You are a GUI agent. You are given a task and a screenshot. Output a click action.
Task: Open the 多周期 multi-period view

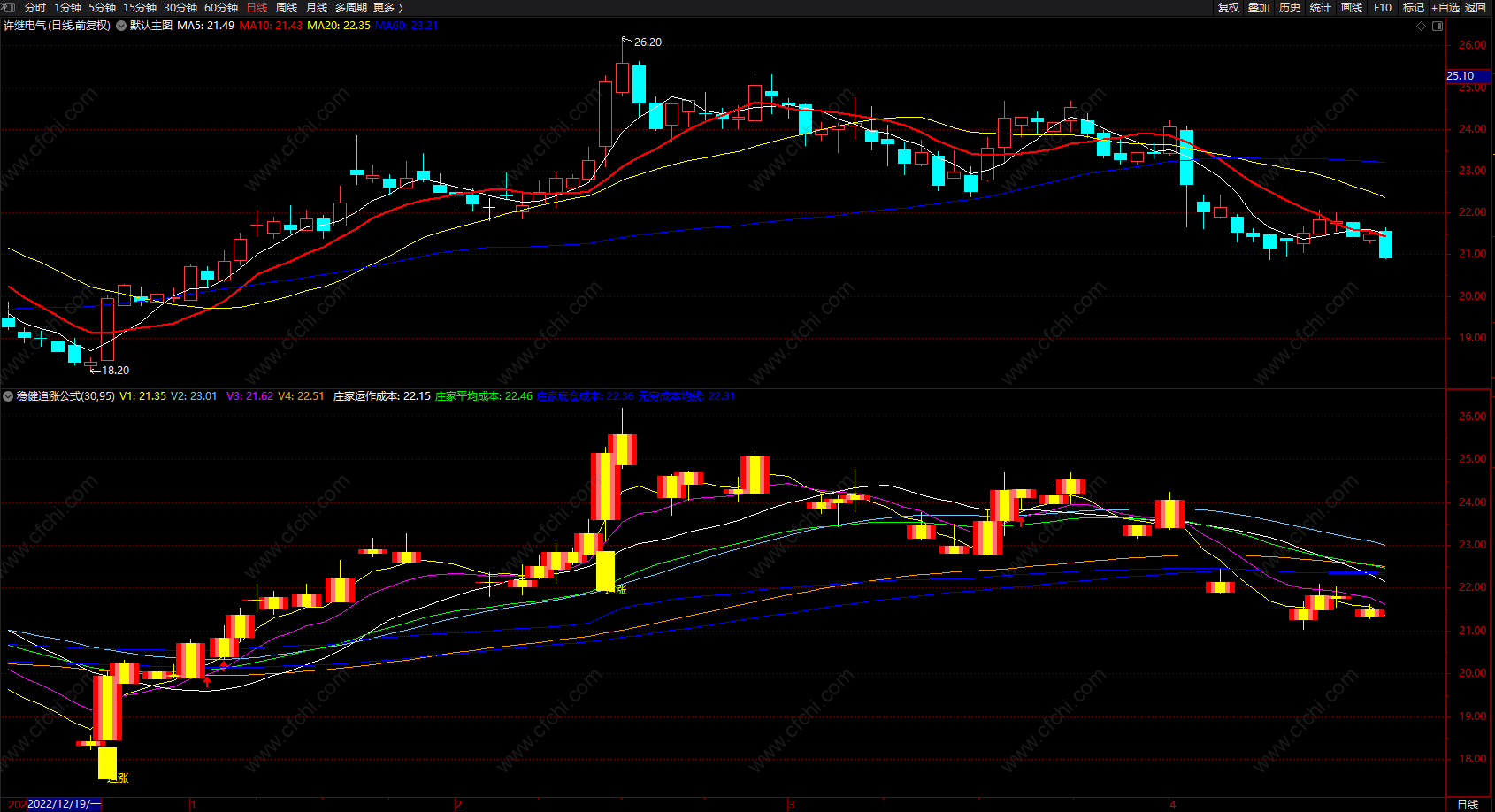coord(351,8)
